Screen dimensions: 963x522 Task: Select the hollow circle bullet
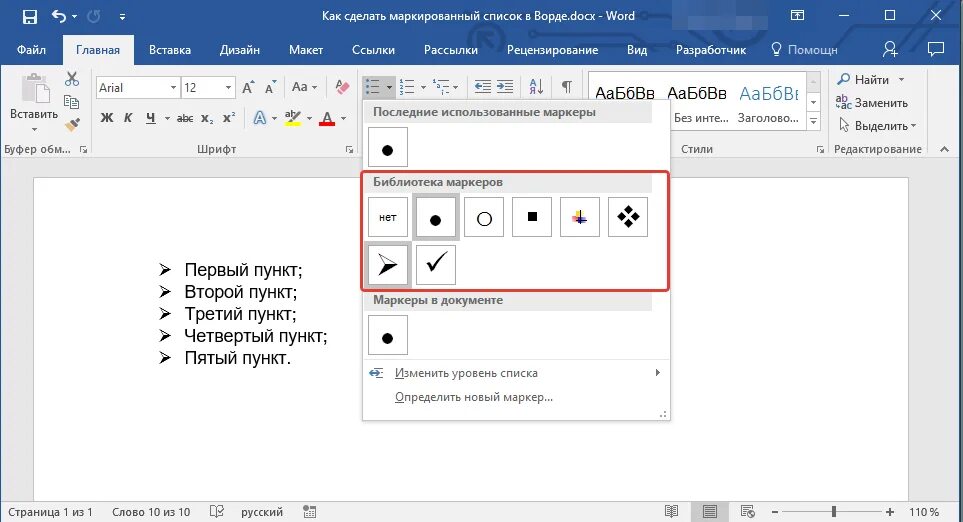[484, 217]
